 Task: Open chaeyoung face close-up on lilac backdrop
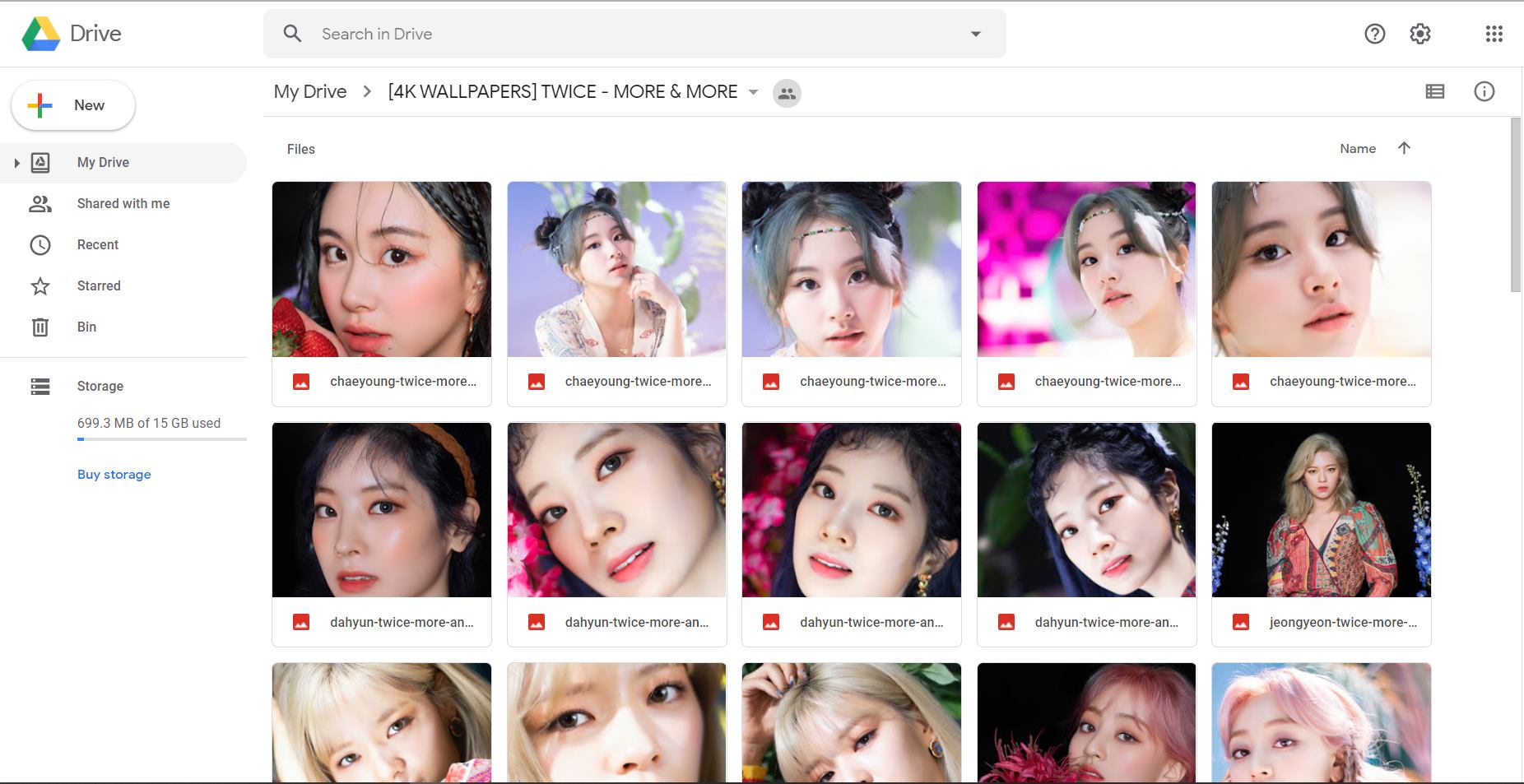pyautogui.click(x=852, y=294)
